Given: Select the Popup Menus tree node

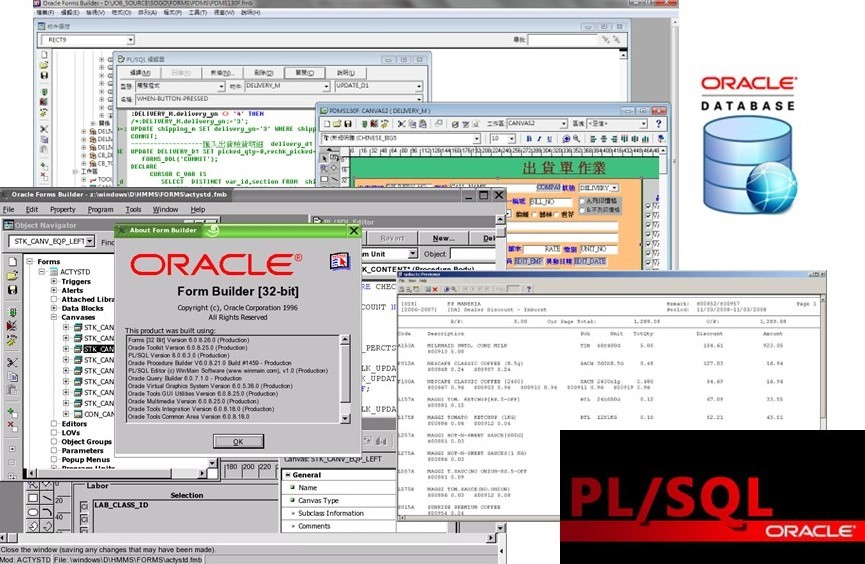Looking at the screenshot, I should click(x=86, y=460).
